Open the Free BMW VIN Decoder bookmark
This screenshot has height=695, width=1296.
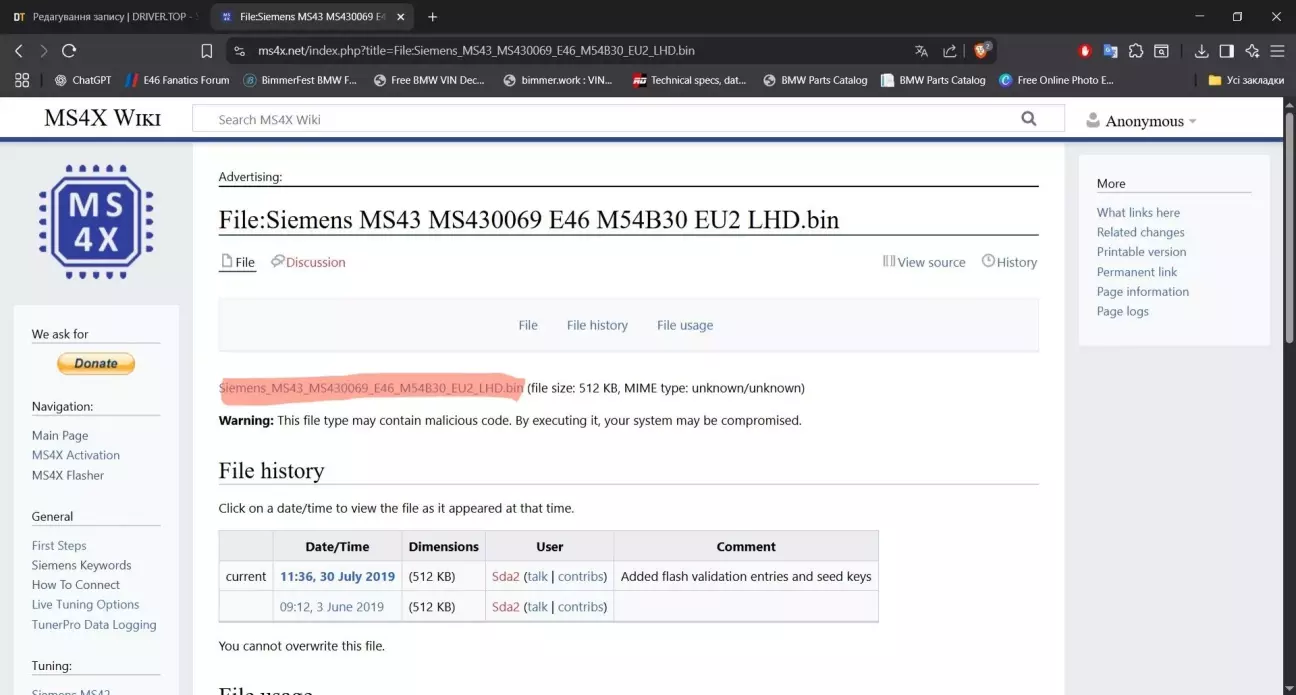(430, 80)
